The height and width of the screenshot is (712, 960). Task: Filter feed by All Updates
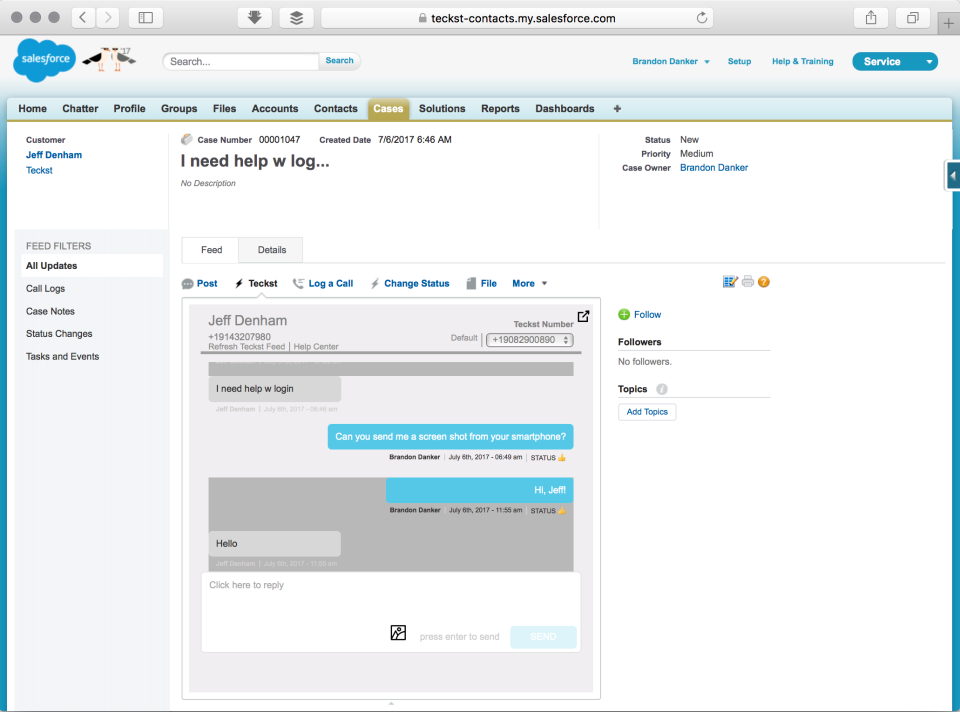(x=91, y=266)
